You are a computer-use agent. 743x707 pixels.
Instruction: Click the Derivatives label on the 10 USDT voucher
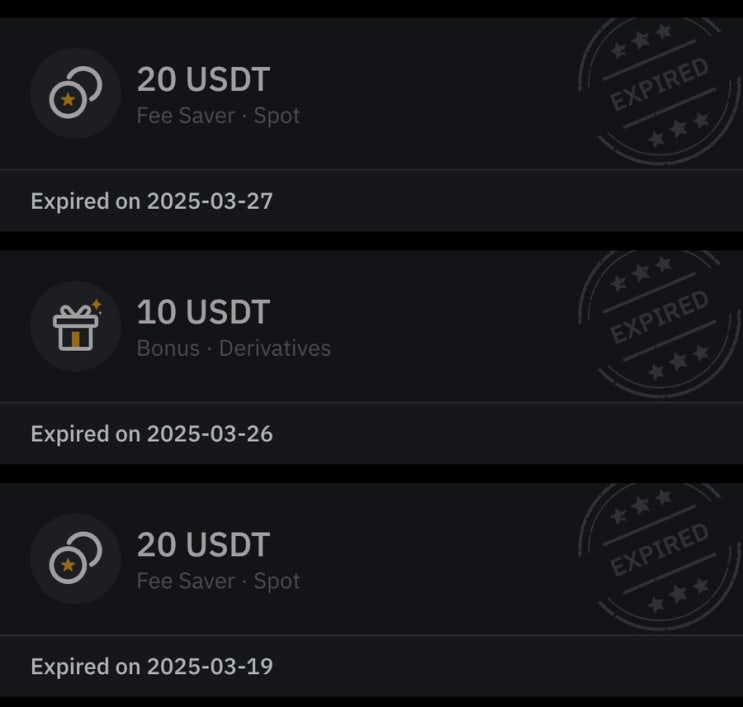click(x=275, y=349)
